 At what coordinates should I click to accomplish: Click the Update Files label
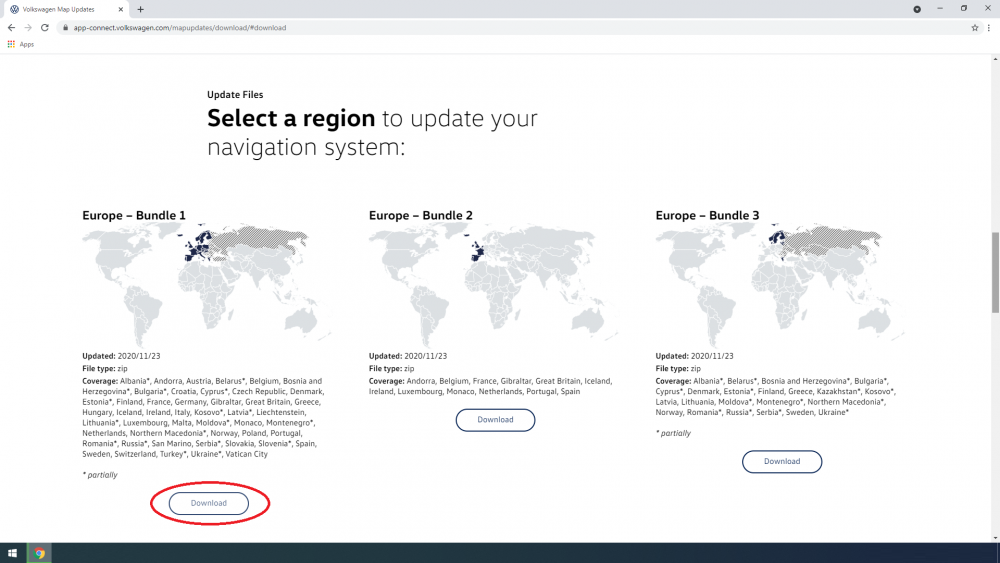pyautogui.click(x=235, y=94)
